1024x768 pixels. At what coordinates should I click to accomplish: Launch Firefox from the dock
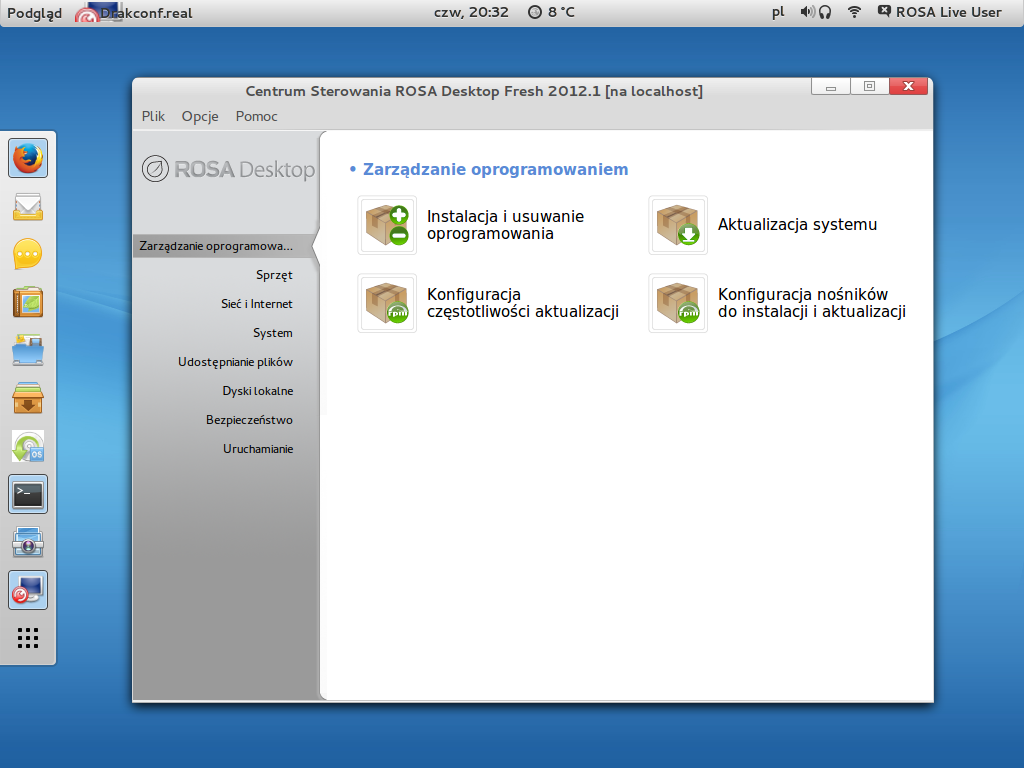pos(28,158)
